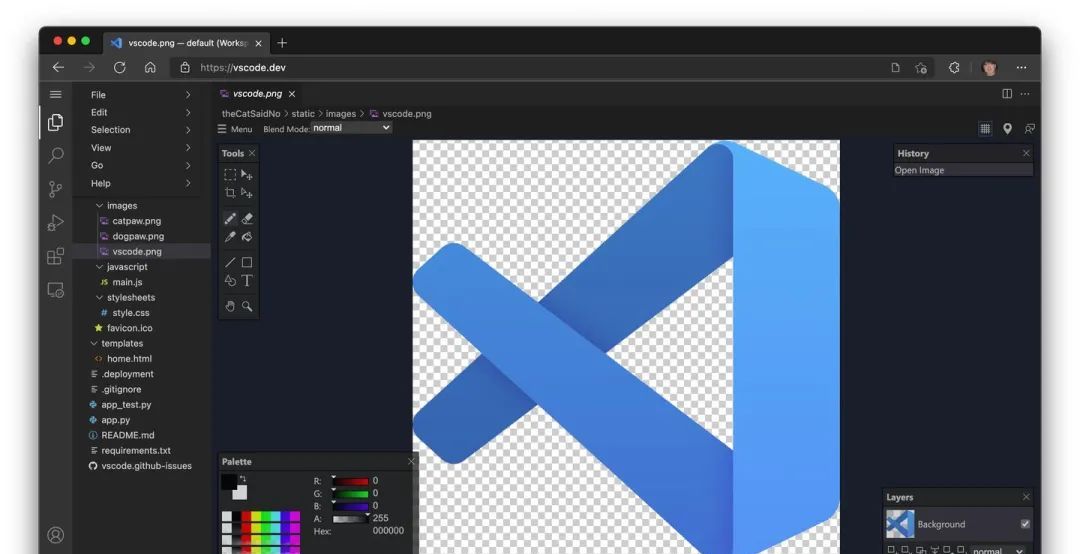Viewport: 1080px width, 554px height.
Task: Expand the File submenu
Action: tap(141, 95)
